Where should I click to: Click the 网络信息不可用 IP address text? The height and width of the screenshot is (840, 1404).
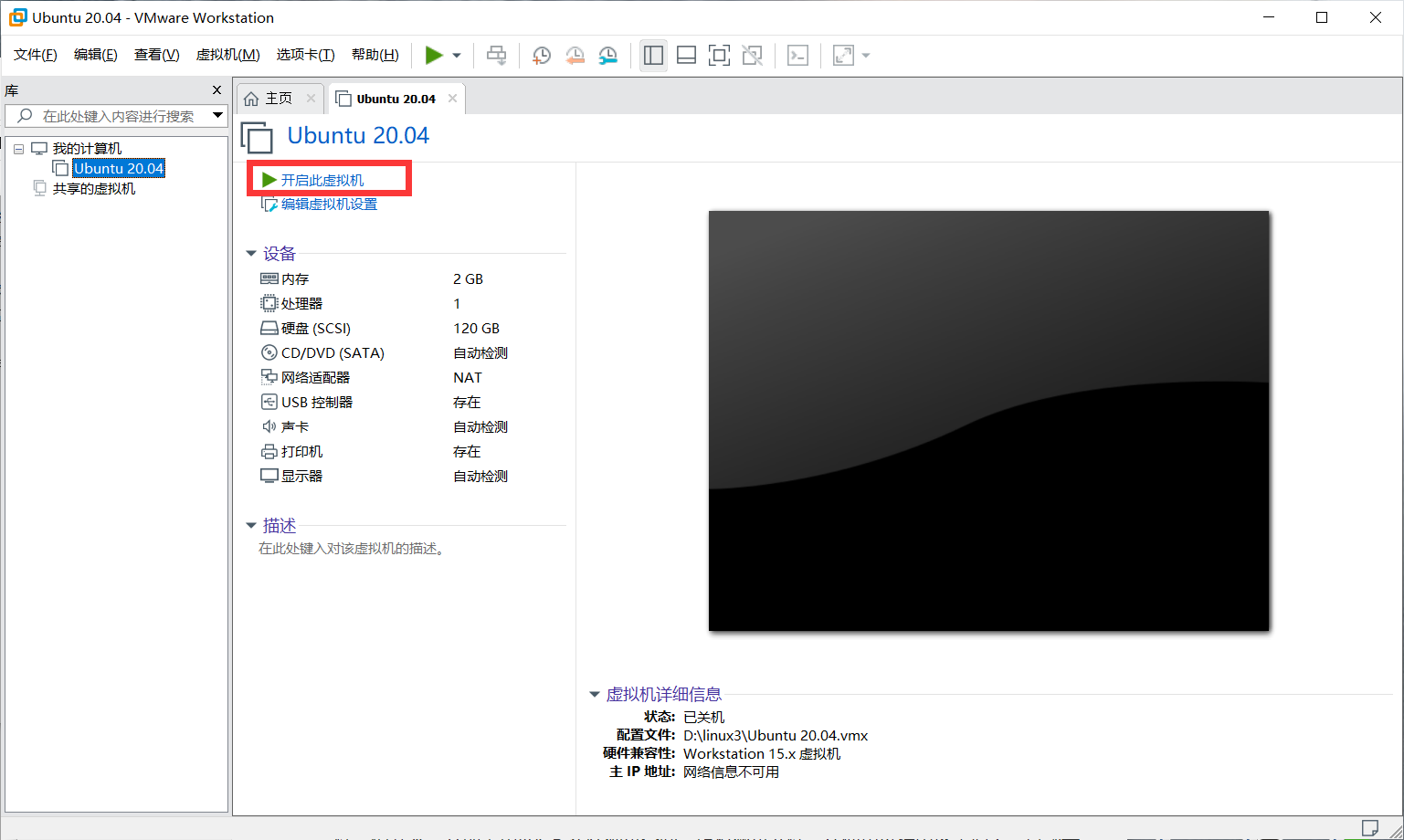(x=731, y=772)
